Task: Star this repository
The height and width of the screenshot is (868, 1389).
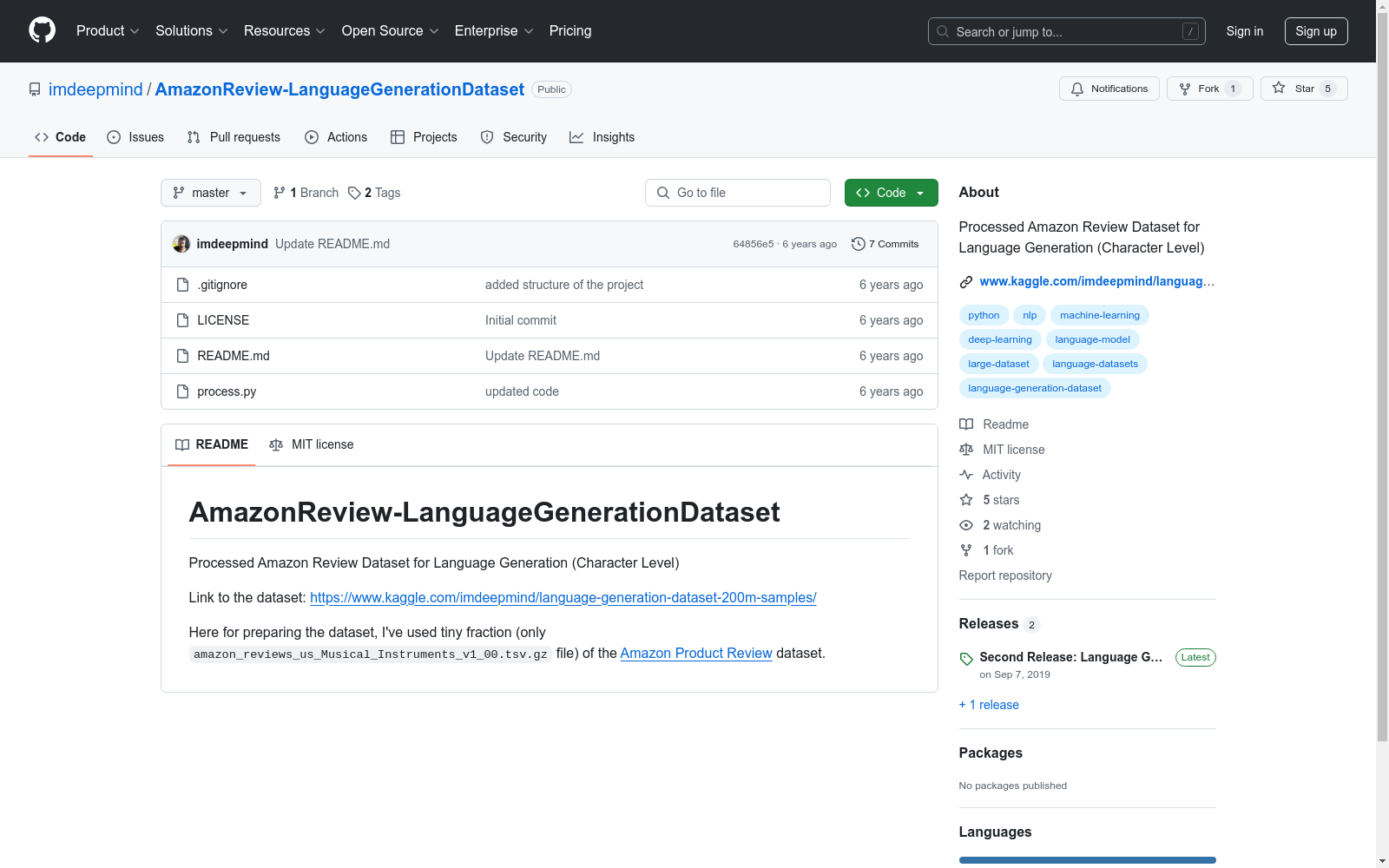Action: [x=1304, y=89]
